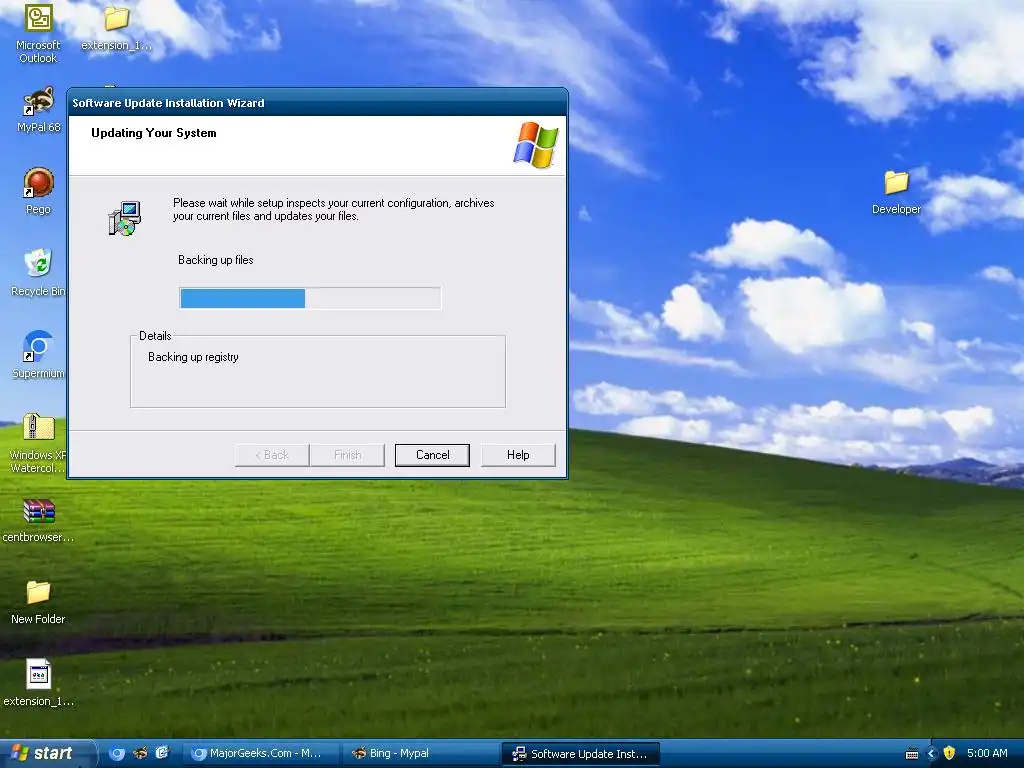Click the Software Update Installation Wizard title bar
The height and width of the screenshot is (768, 1024).
pyautogui.click(x=317, y=103)
